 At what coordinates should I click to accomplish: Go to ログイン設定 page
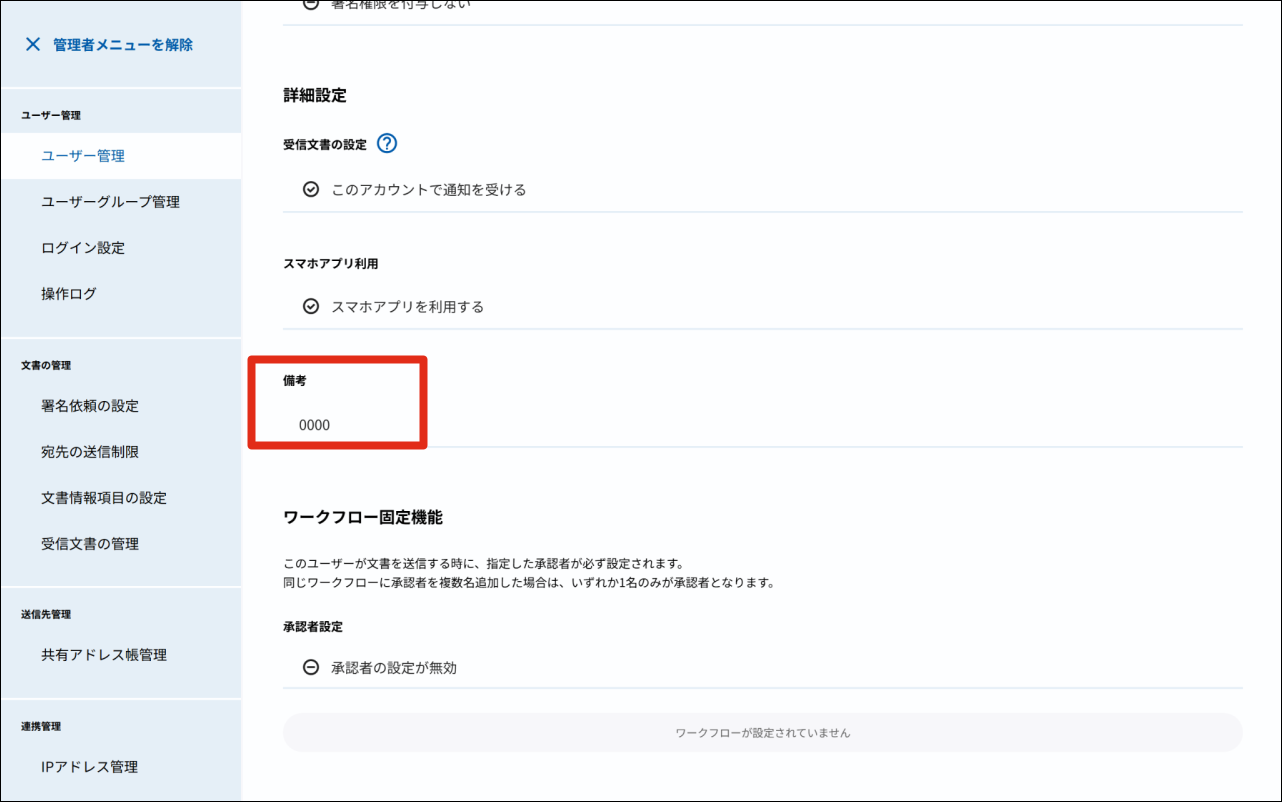[x=83, y=248]
